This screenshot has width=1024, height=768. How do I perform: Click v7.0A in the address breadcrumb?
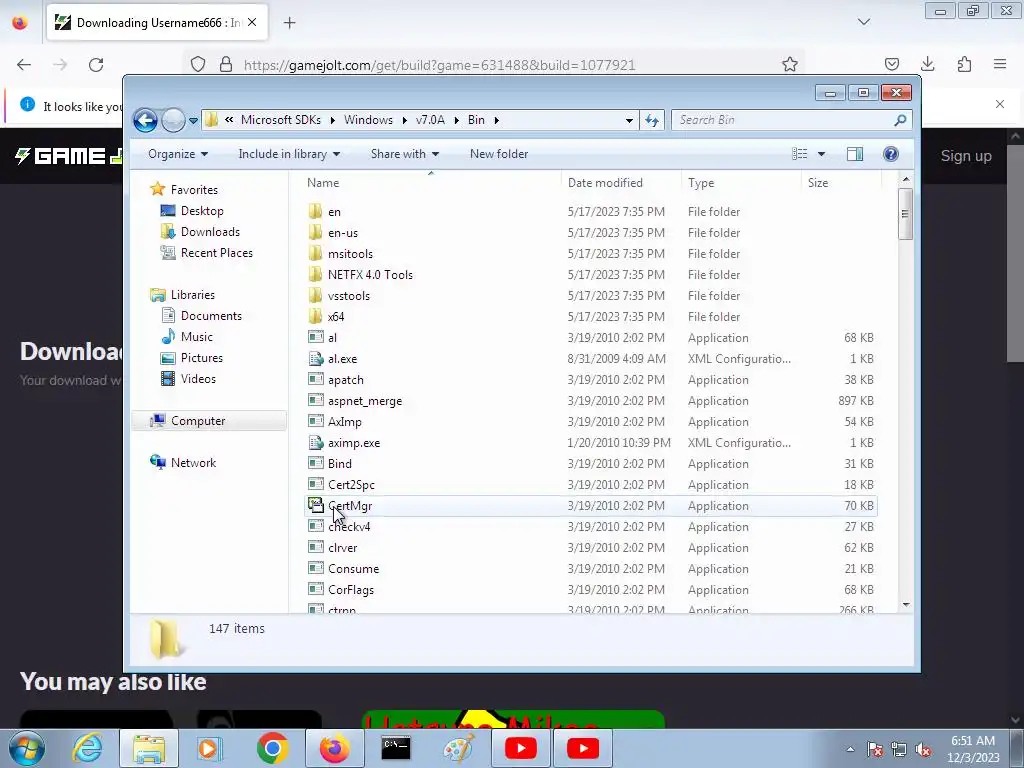click(x=430, y=120)
